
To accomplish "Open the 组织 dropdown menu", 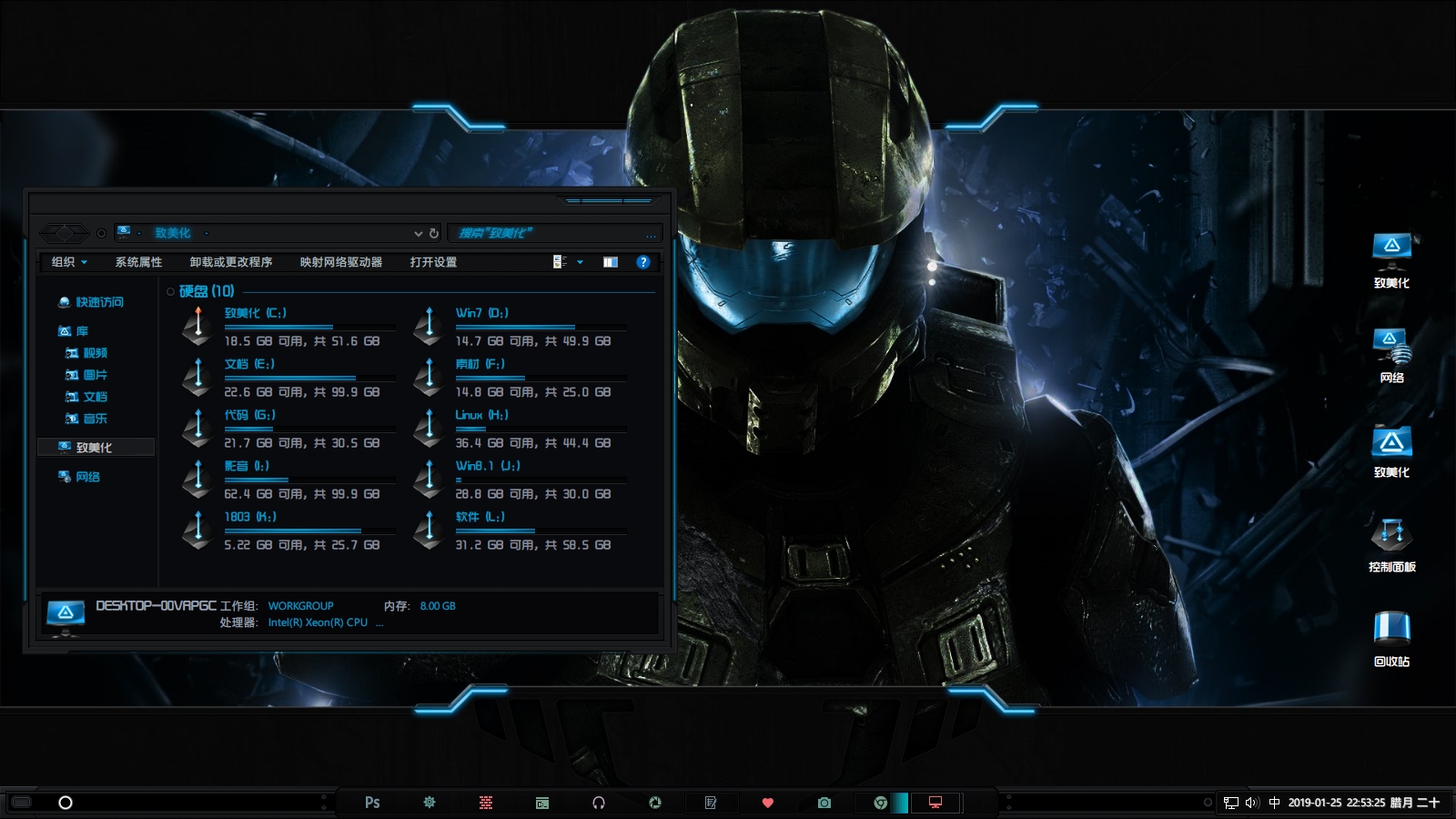I will [x=69, y=262].
